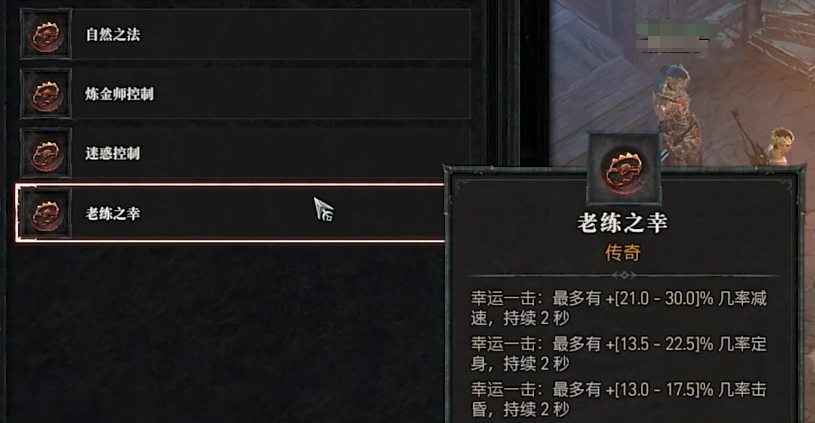Click the 自然之法 aspect icon
Image resolution: width=815 pixels, height=423 pixels.
(x=46, y=34)
